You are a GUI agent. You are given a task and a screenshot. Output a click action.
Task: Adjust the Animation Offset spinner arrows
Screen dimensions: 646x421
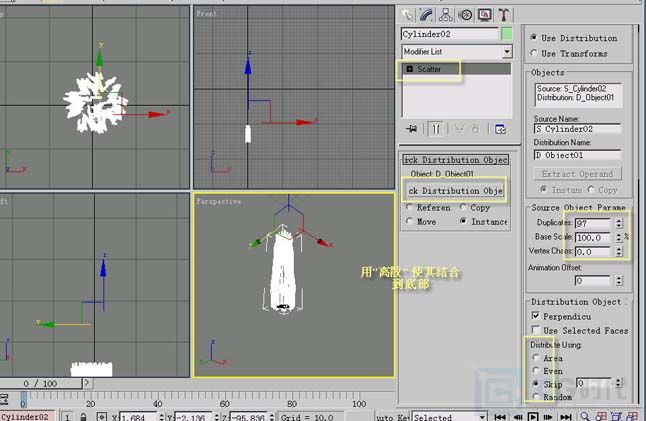[x=619, y=281]
